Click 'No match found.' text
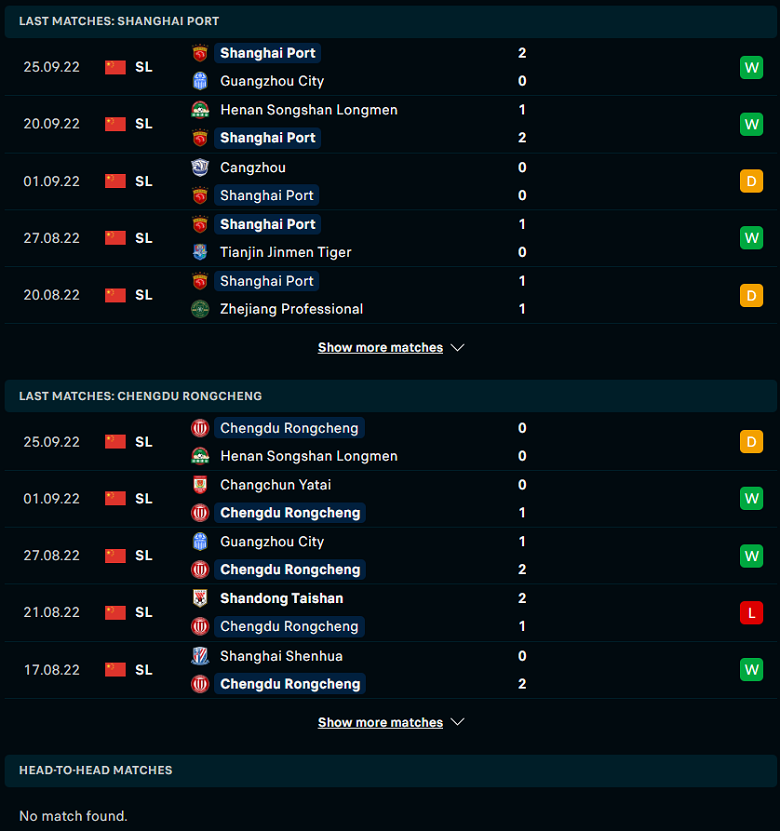 73,816
